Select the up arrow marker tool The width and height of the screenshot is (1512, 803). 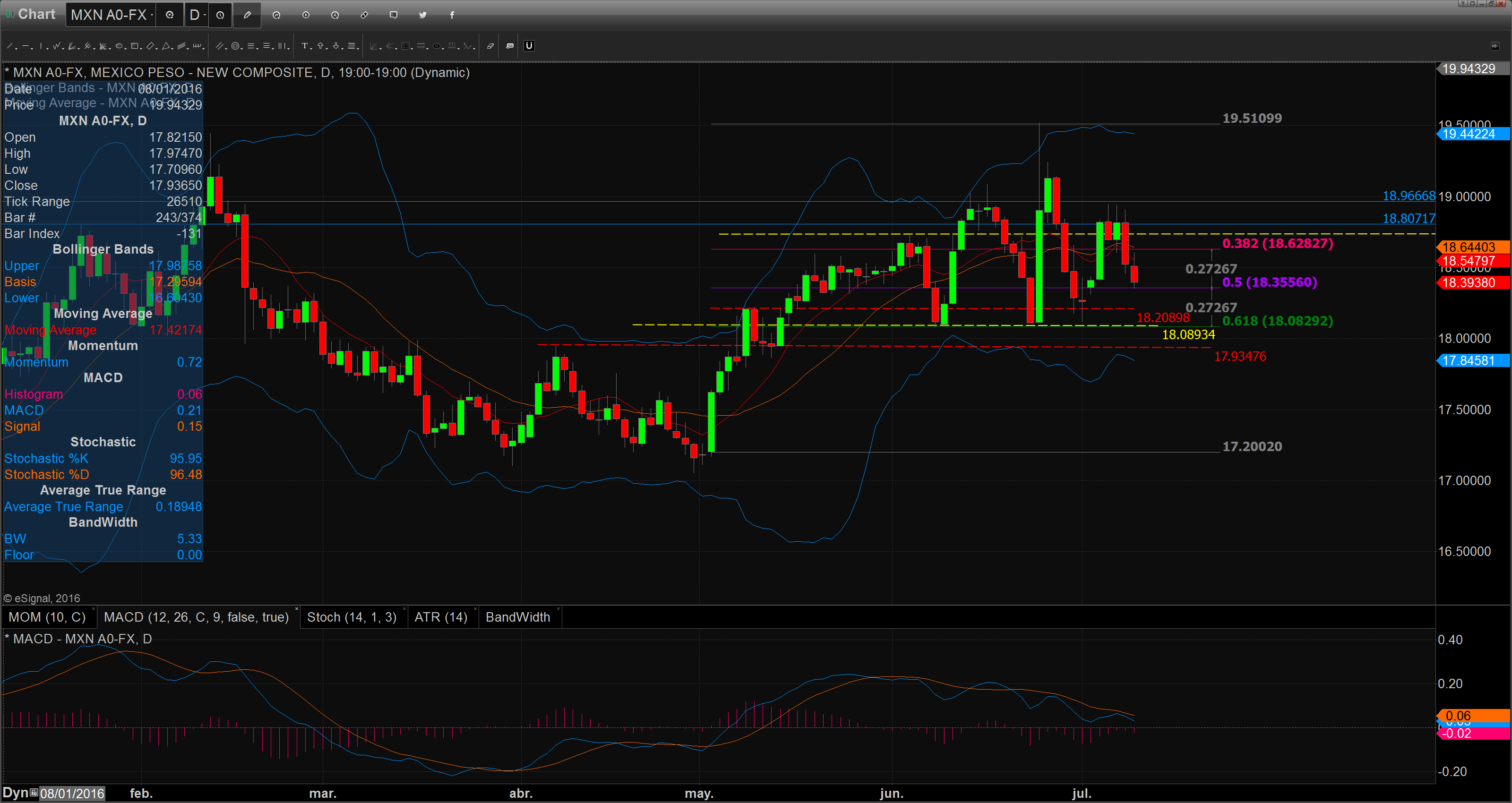[320, 46]
